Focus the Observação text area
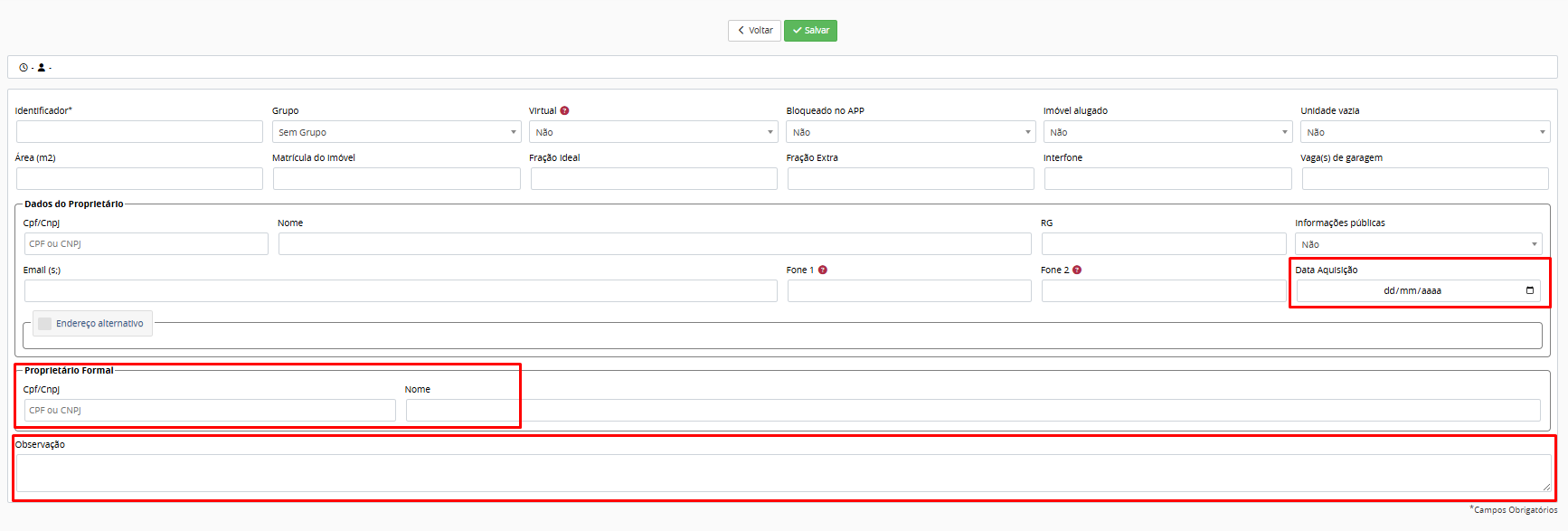The image size is (1568, 531). click(783, 473)
